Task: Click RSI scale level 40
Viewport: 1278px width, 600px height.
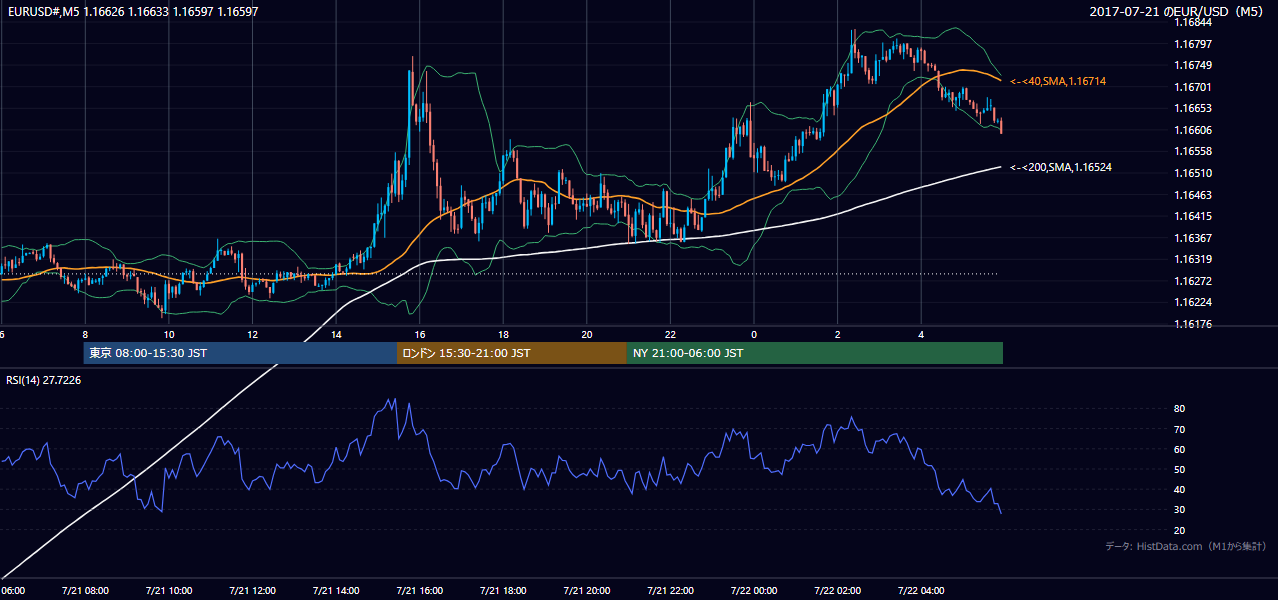Action: [x=1179, y=489]
